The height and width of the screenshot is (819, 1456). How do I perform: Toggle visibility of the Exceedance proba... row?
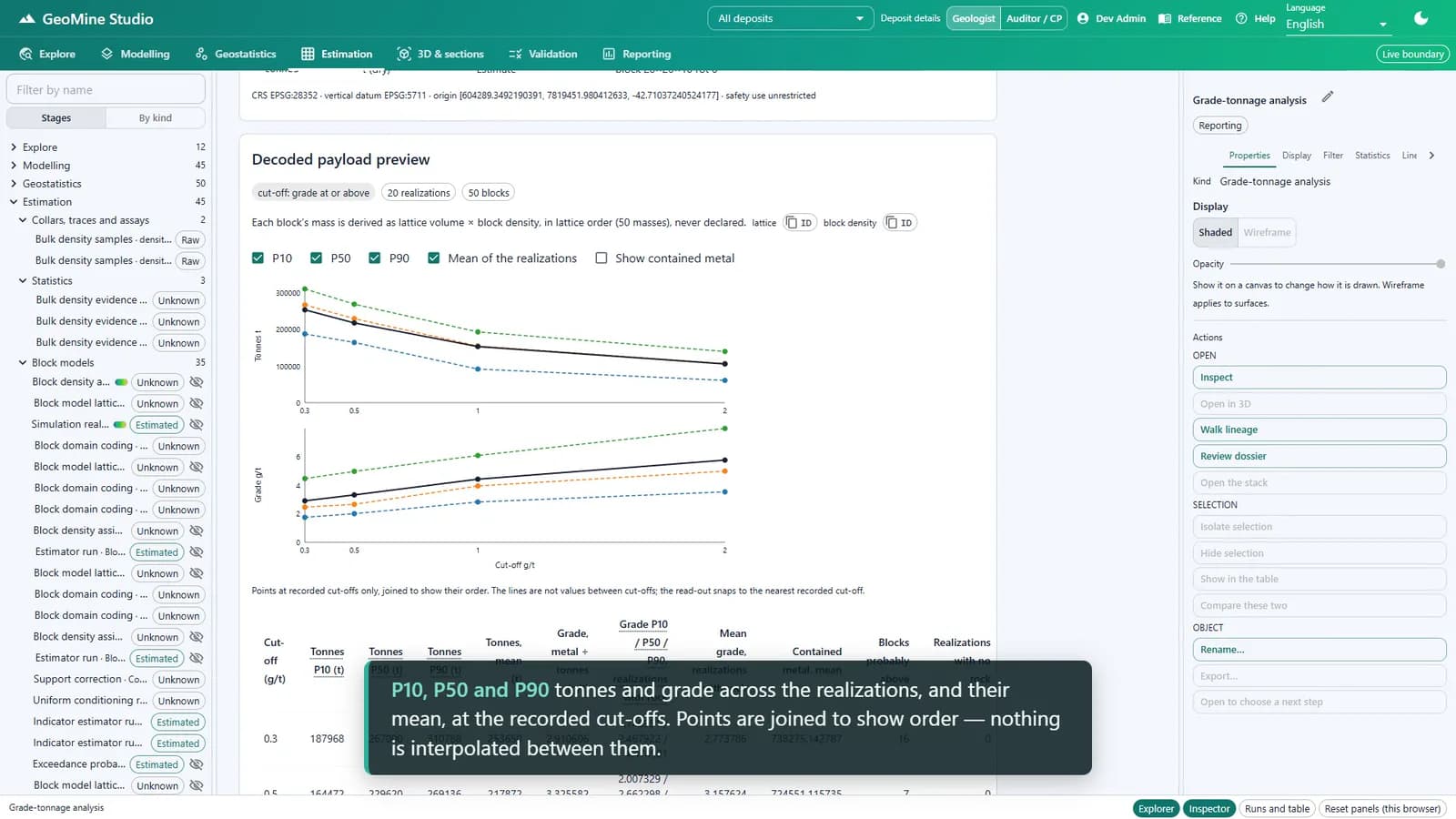[x=196, y=764]
